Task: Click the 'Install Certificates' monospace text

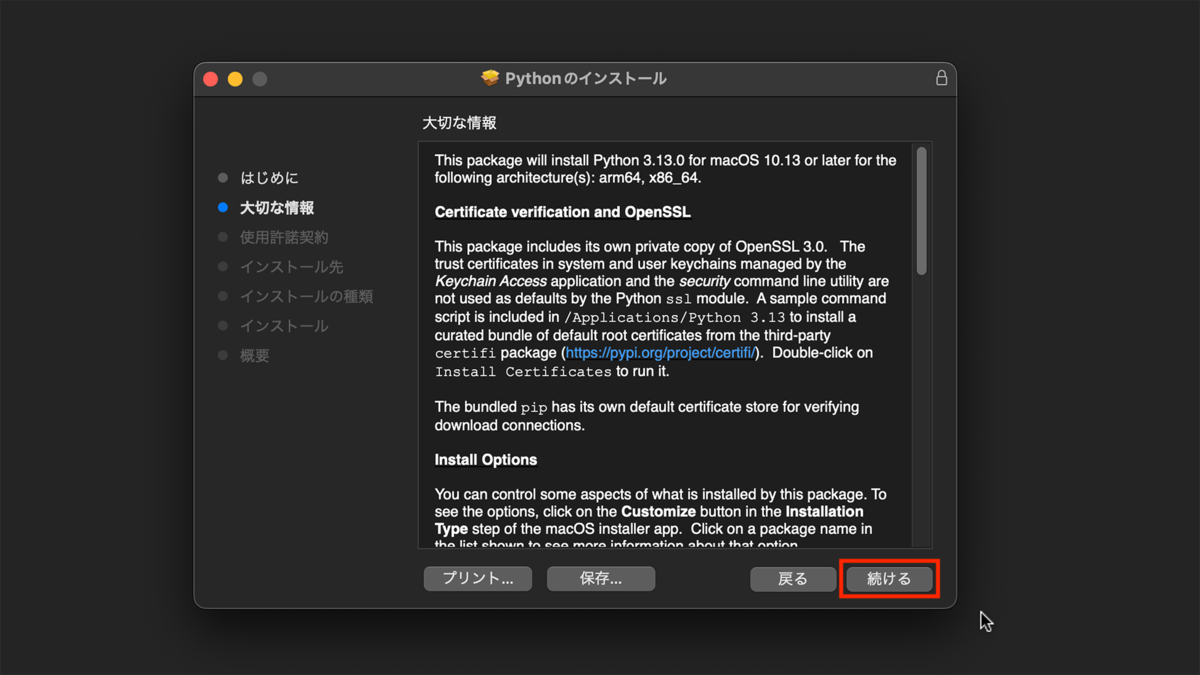Action: 523,371
